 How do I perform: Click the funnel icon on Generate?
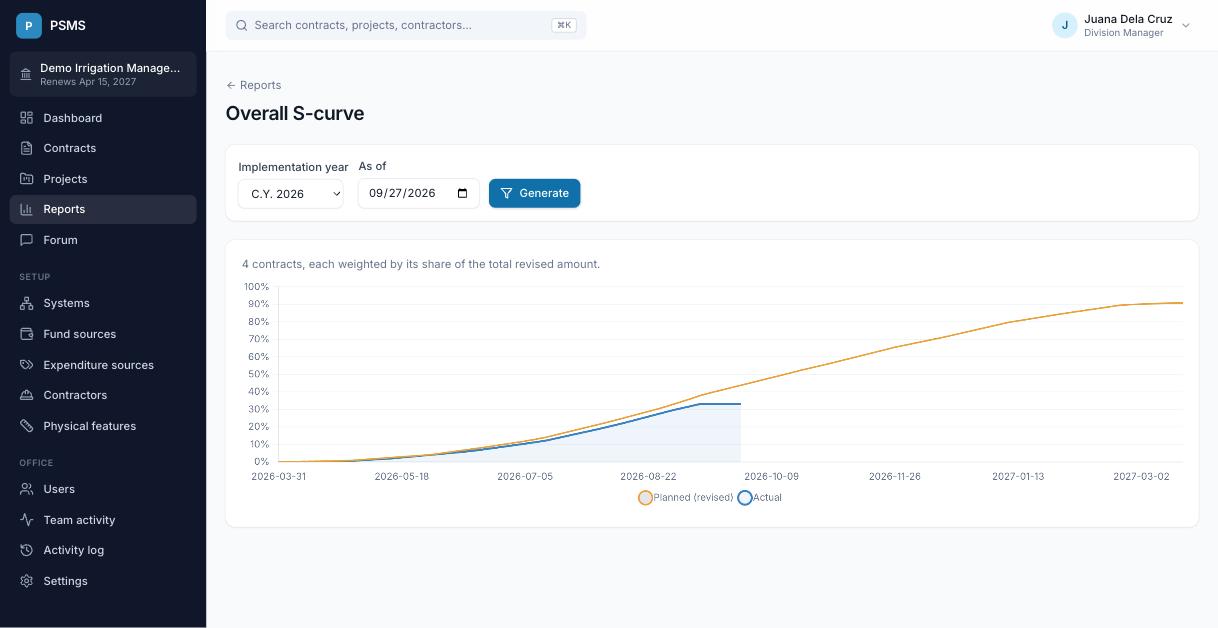(x=507, y=193)
